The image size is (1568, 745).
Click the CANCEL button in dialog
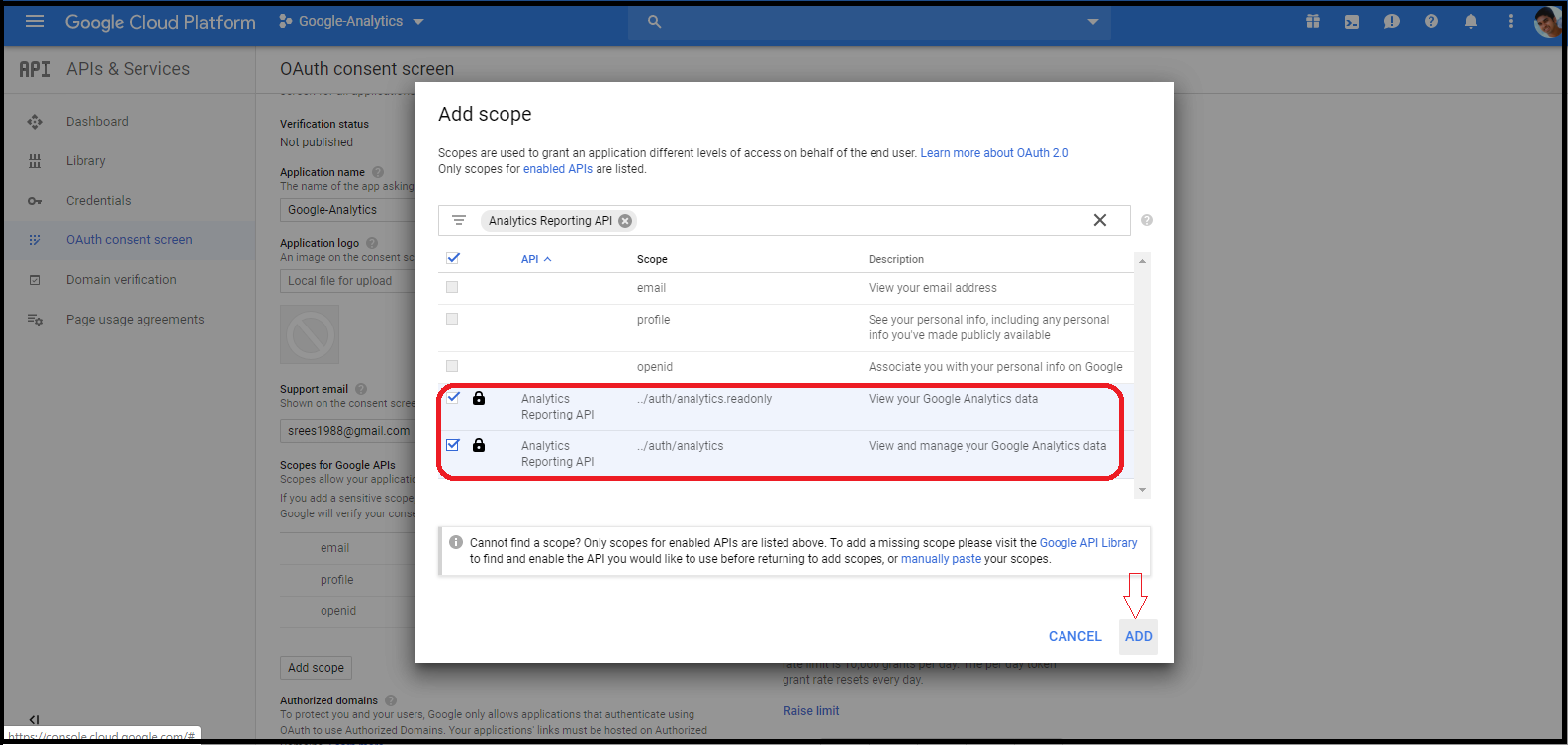[1074, 636]
